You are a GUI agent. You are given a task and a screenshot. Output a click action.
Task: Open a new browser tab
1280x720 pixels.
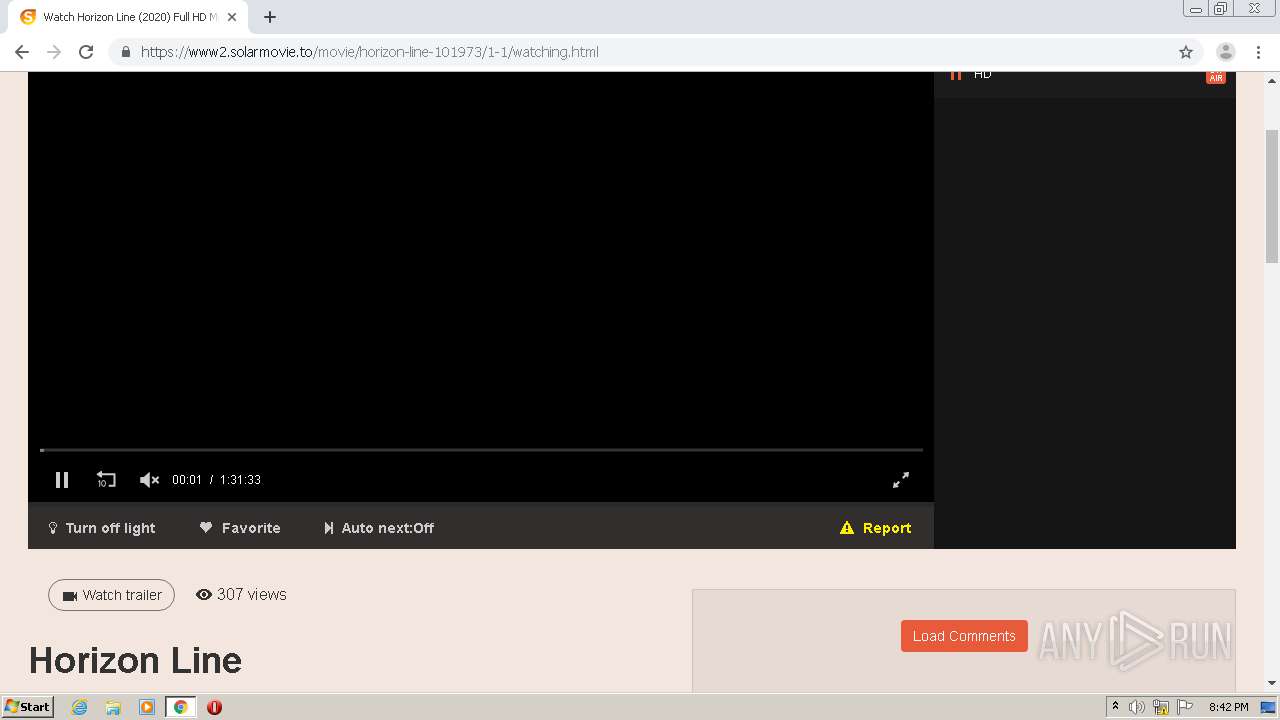click(x=270, y=17)
